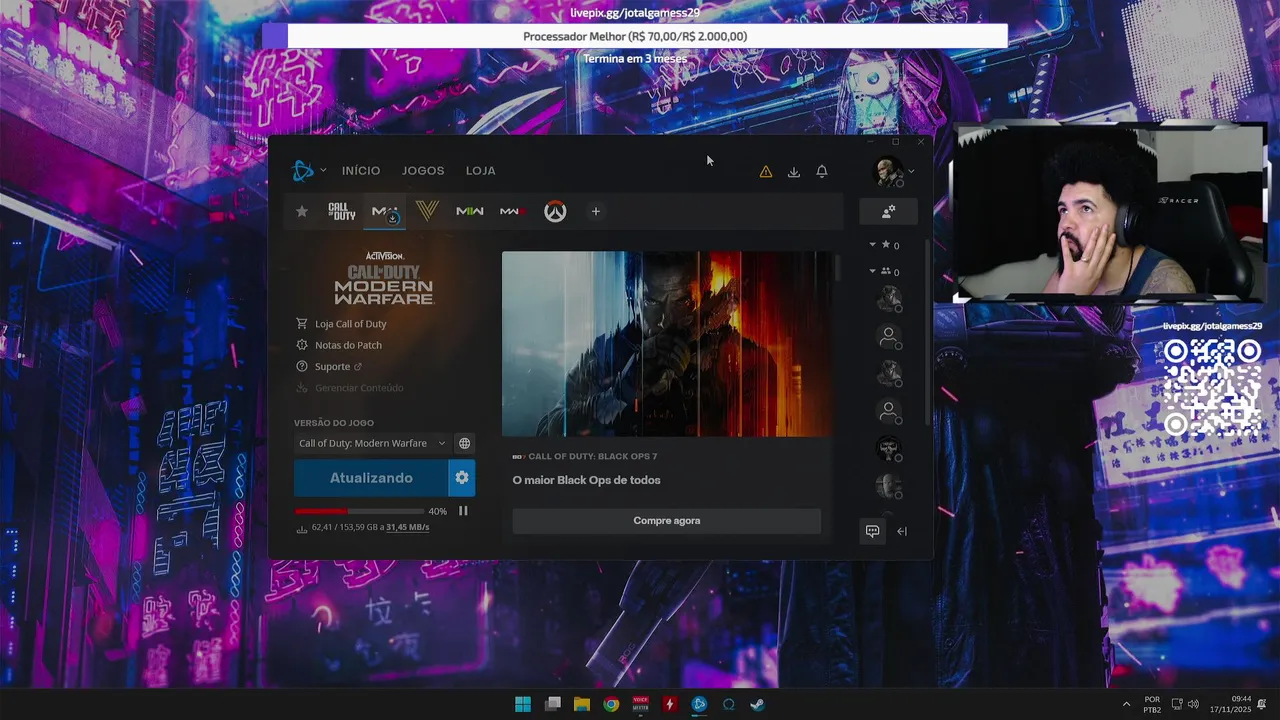The width and height of the screenshot is (1280, 720).
Task: Add a game with the plus button
Action: [x=596, y=211]
